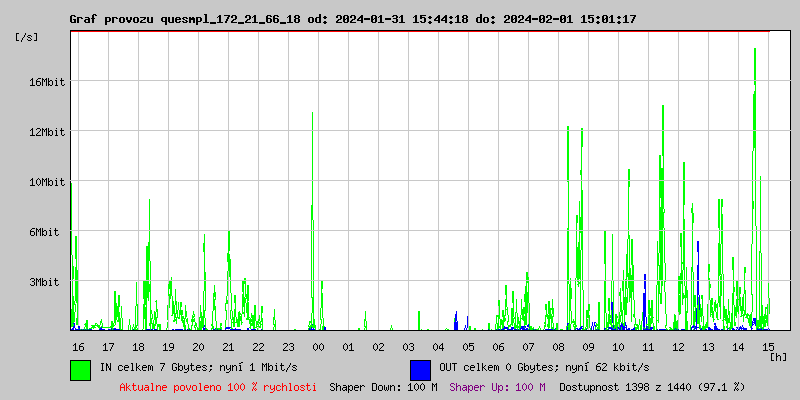The width and height of the screenshot is (800, 400).
Task: Click the graph title text
Action: [352, 19]
